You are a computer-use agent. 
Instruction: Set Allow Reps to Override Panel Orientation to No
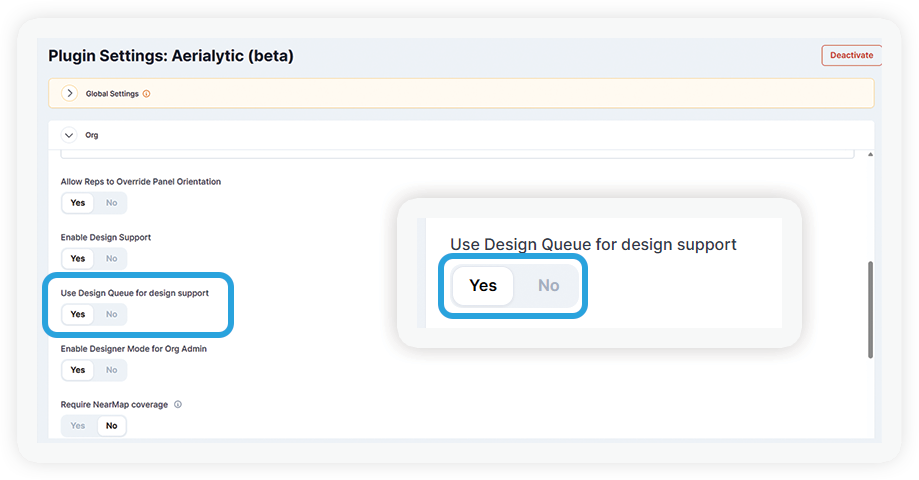coord(111,203)
